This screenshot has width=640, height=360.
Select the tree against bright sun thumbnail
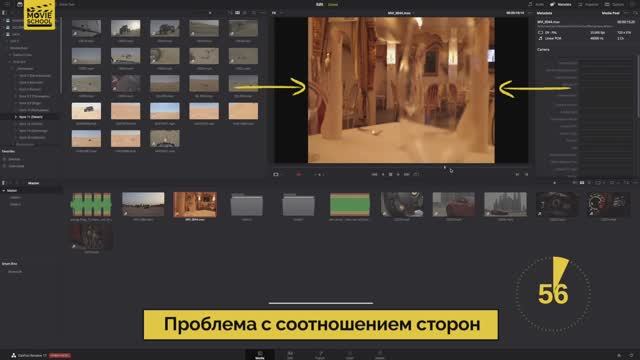coord(126,29)
